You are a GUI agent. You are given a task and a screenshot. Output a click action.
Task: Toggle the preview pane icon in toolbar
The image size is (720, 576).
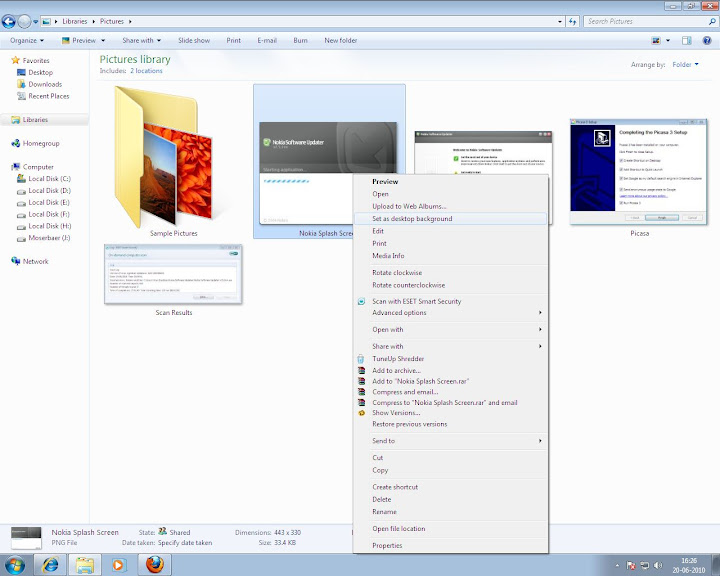688,41
